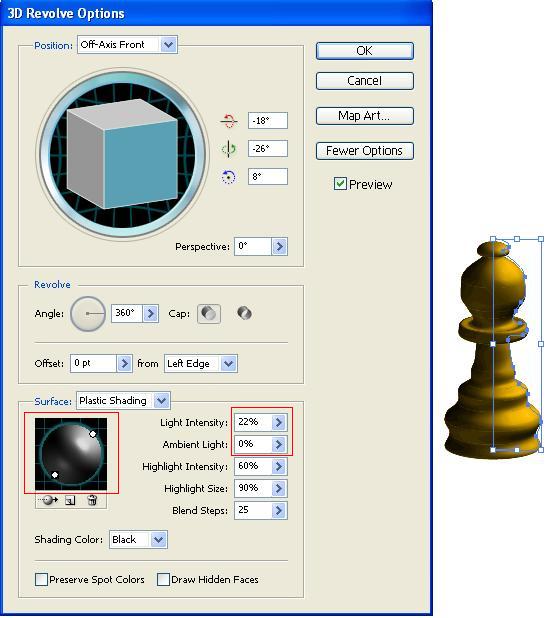Click the Highlight Size 90% field

click(x=253, y=488)
